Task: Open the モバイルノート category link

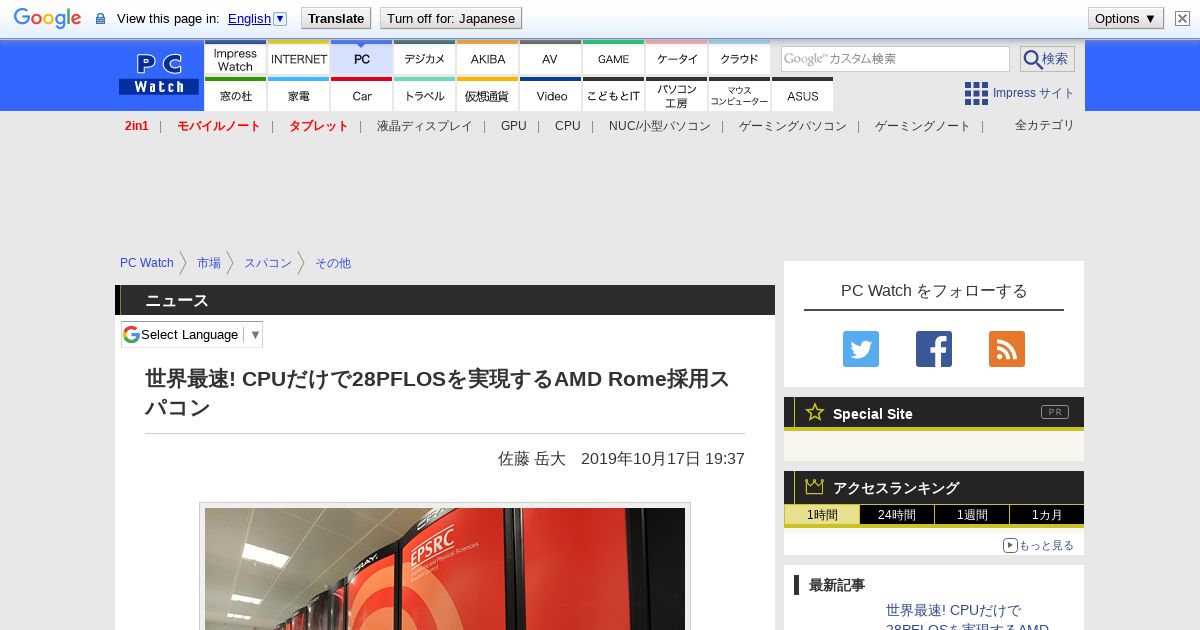Action: [219, 126]
